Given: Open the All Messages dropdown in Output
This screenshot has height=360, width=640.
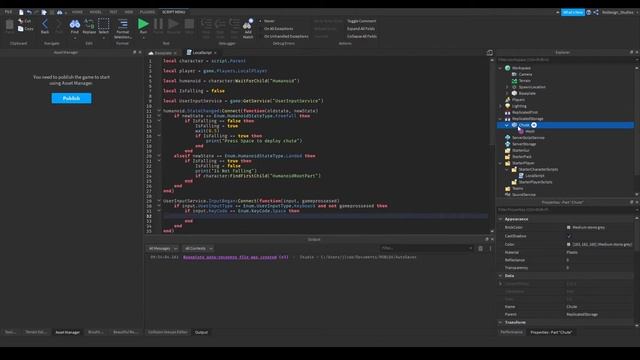Looking at the screenshot, I should pyautogui.click(x=162, y=248).
